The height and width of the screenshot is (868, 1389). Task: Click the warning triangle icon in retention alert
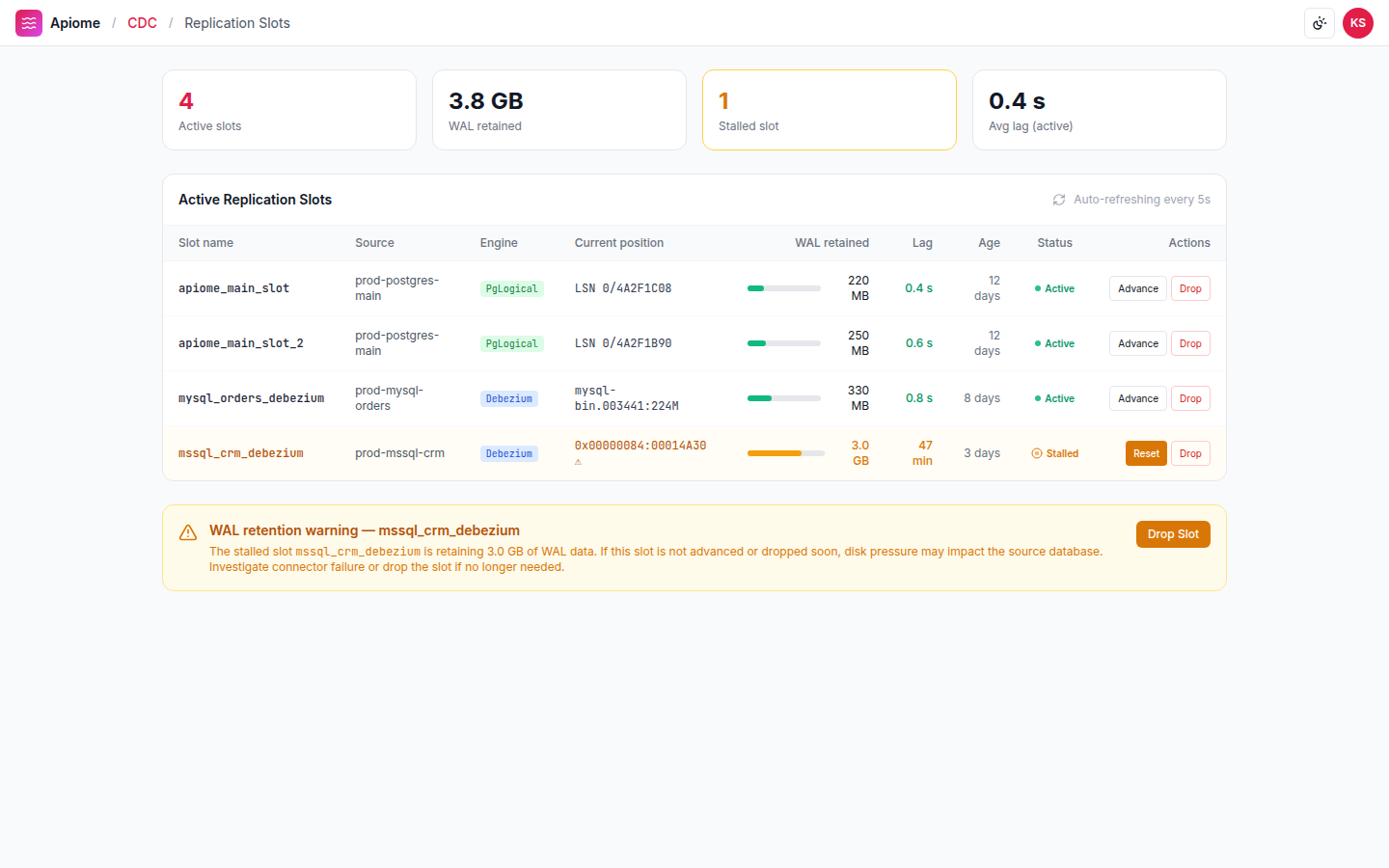188,532
